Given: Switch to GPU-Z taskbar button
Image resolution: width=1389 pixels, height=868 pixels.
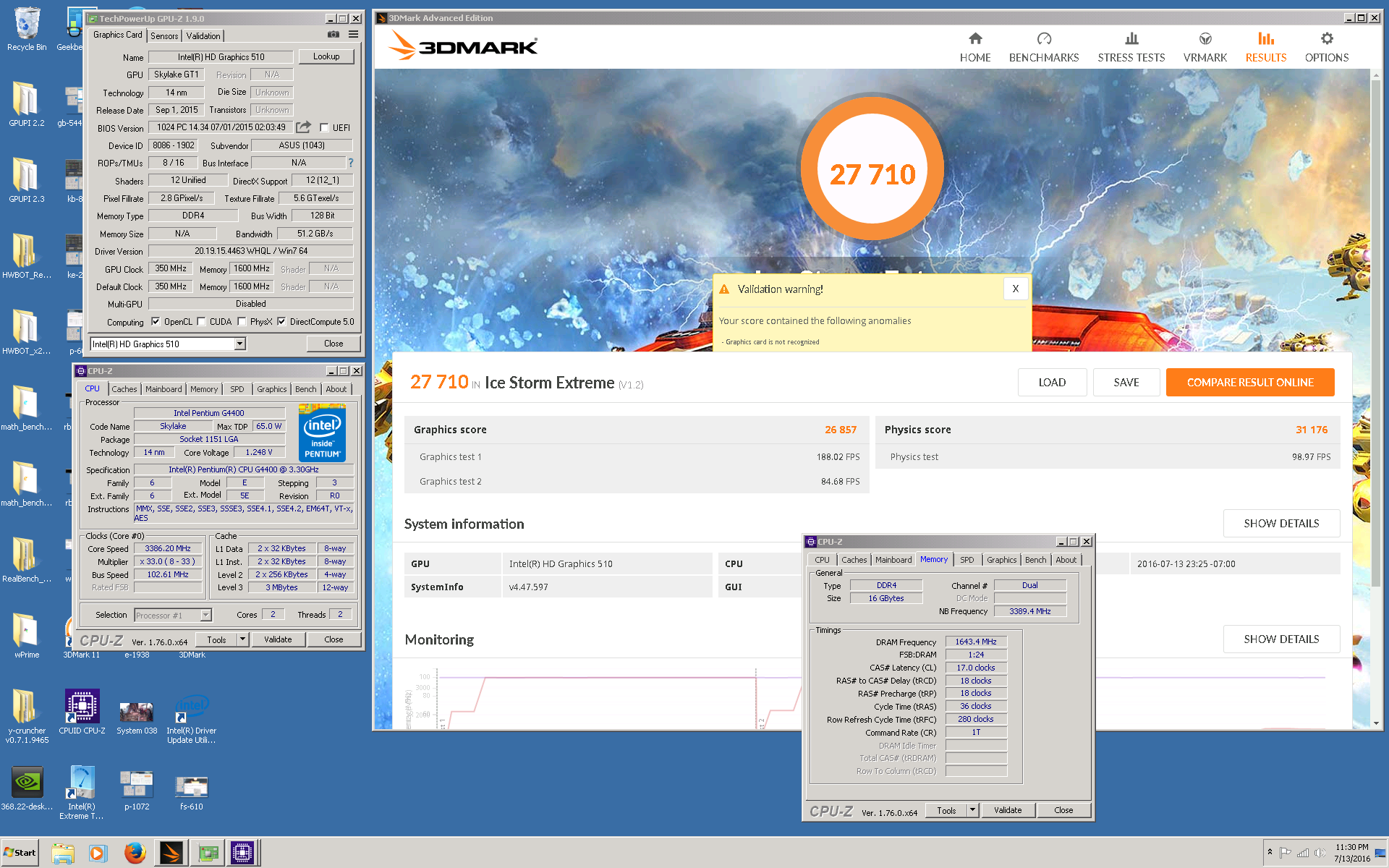Looking at the screenshot, I should (x=208, y=853).
